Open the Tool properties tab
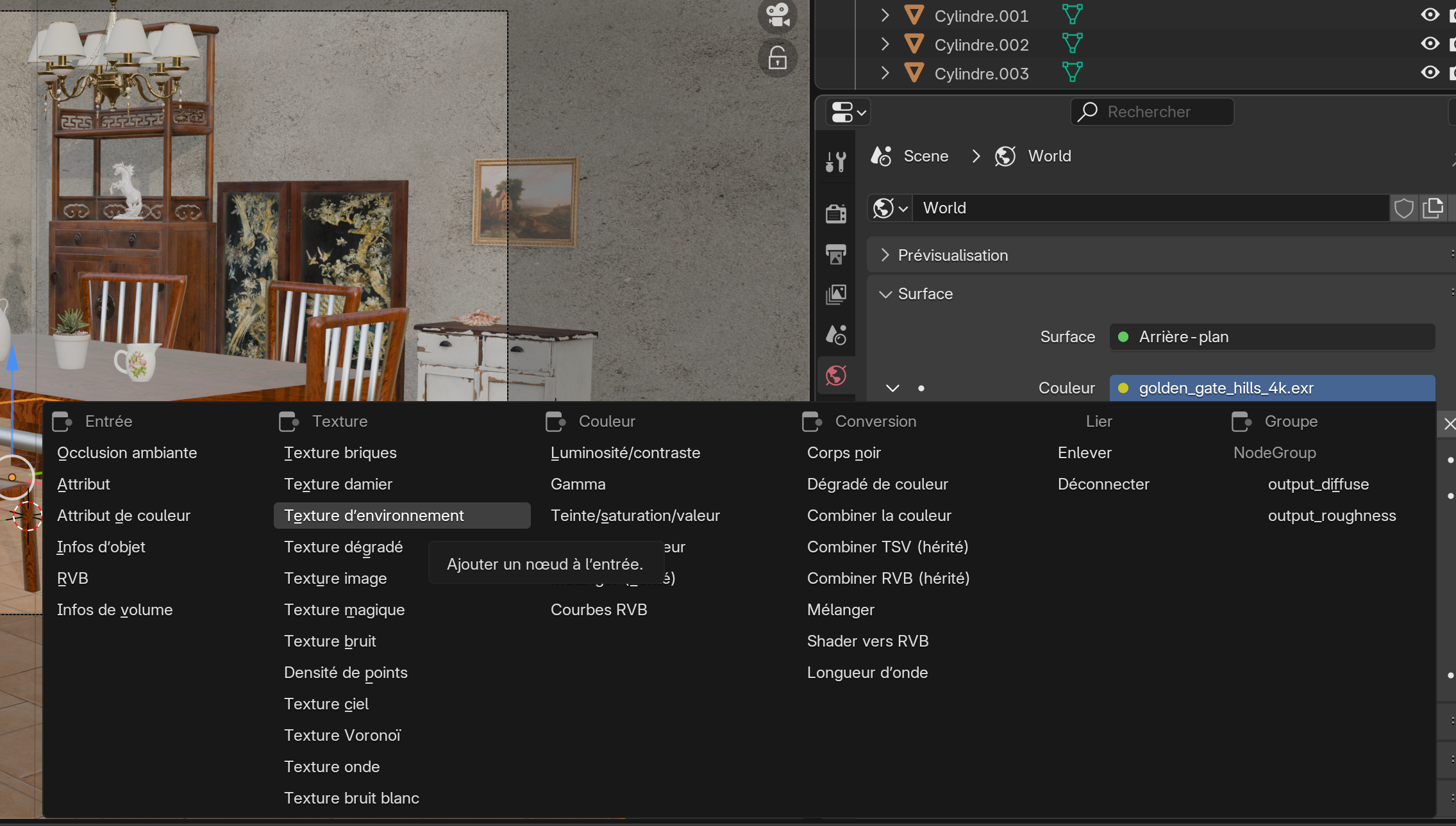The height and width of the screenshot is (826, 1456). click(x=836, y=161)
